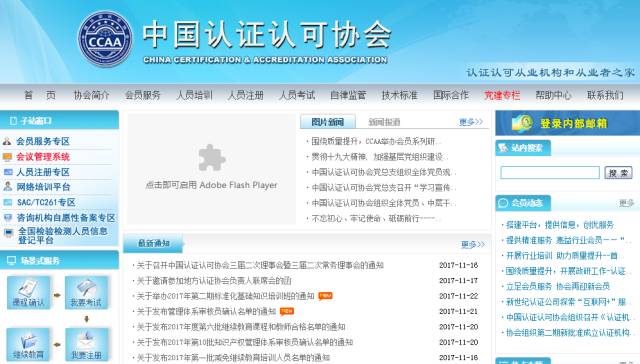Click the 登录内部邮箱 mail banner icon
This screenshot has height=364, width=640.
click(523, 123)
